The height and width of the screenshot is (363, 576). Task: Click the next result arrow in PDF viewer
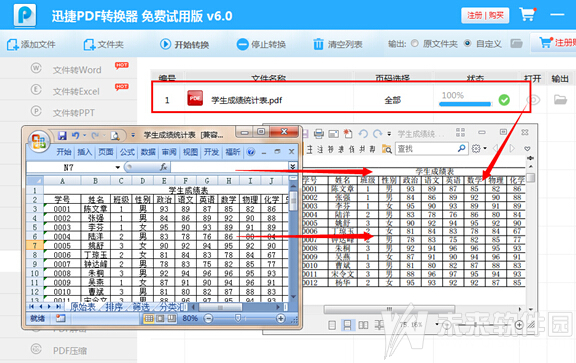point(512,148)
